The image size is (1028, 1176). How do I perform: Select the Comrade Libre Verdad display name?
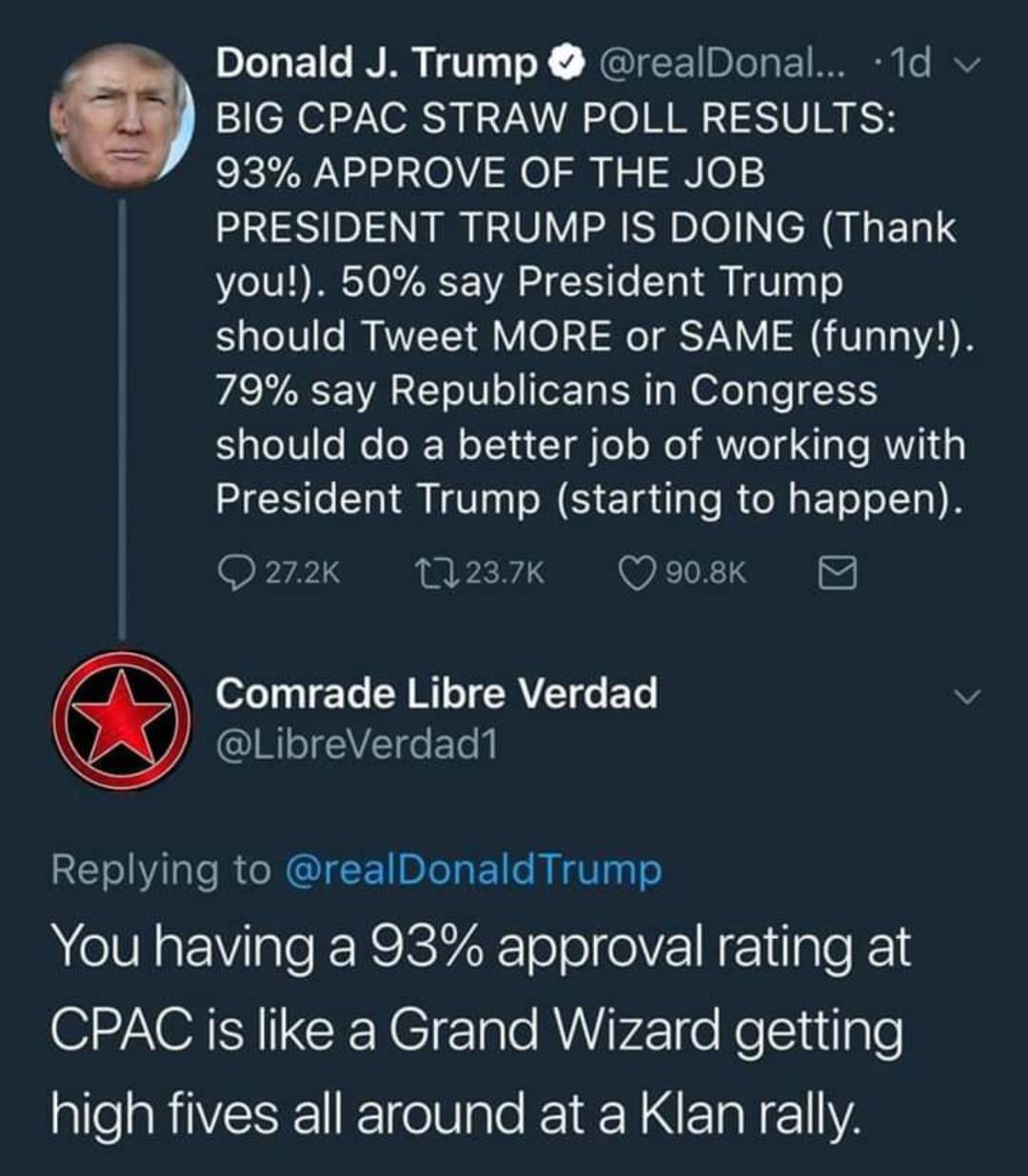tap(437, 693)
